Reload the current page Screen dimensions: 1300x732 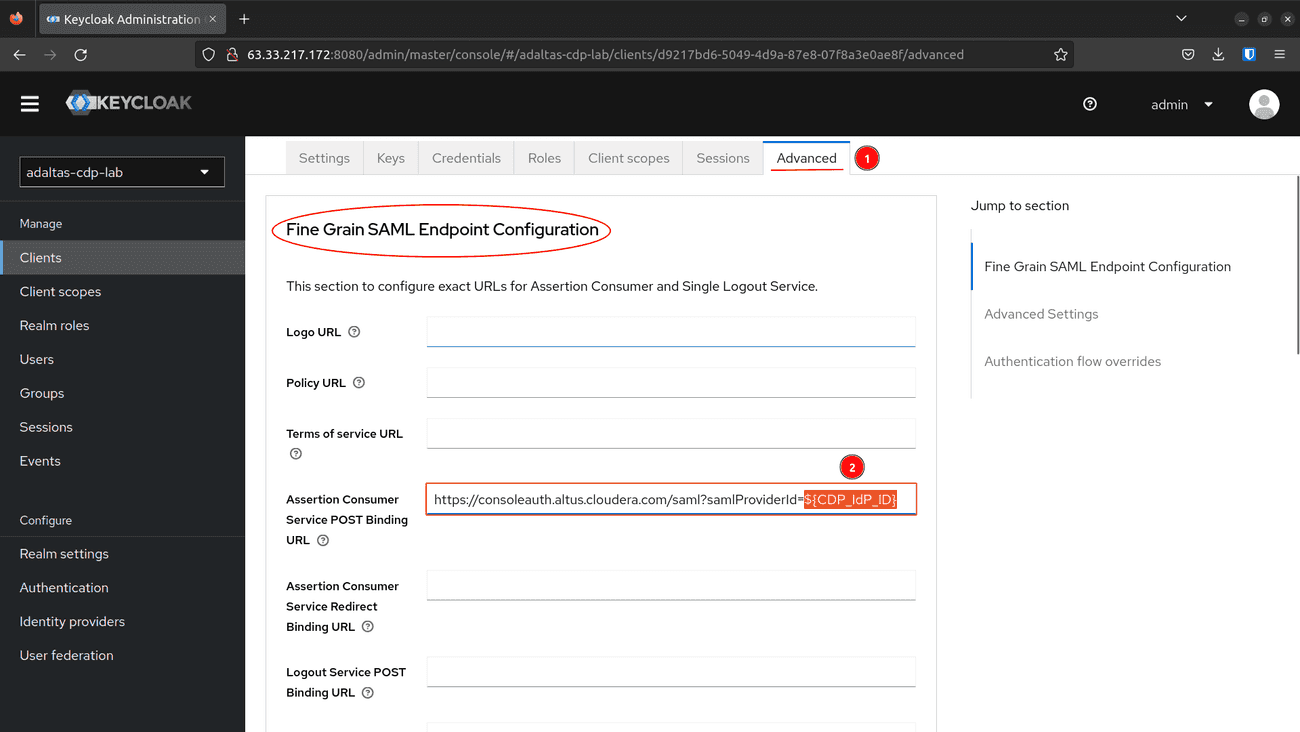[x=81, y=55]
